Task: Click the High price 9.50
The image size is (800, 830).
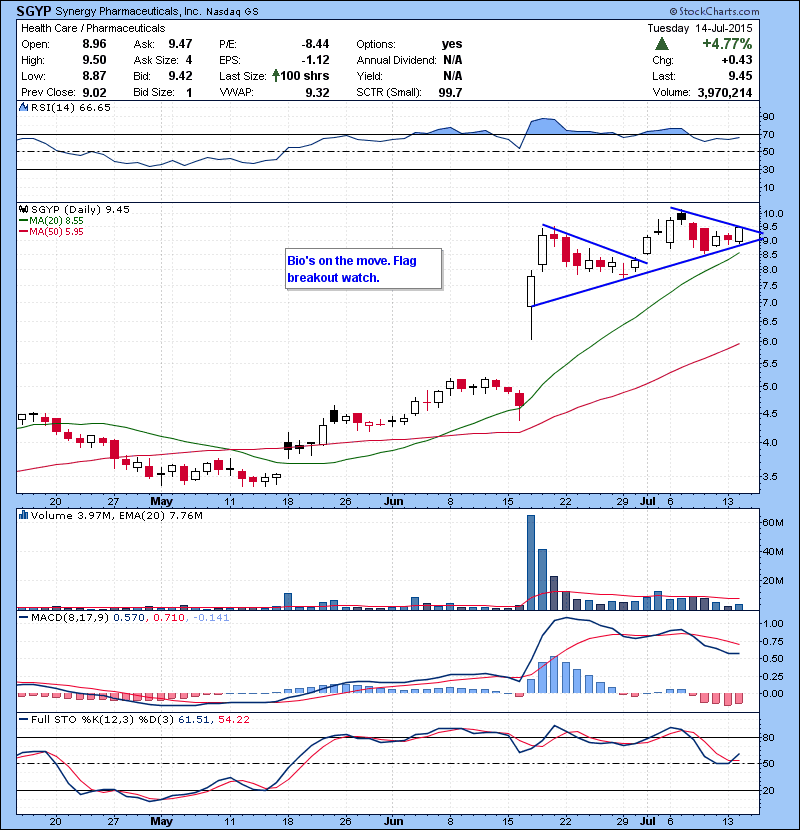Action: click(x=94, y=60)
